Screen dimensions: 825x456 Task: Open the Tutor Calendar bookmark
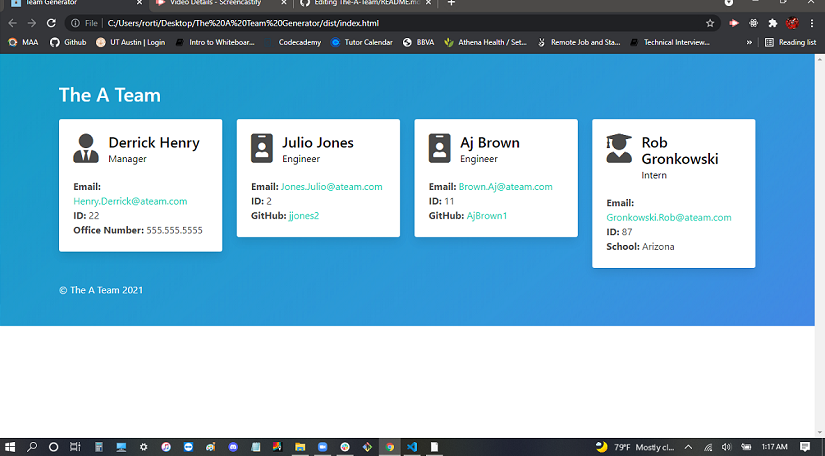coord(362,42)
